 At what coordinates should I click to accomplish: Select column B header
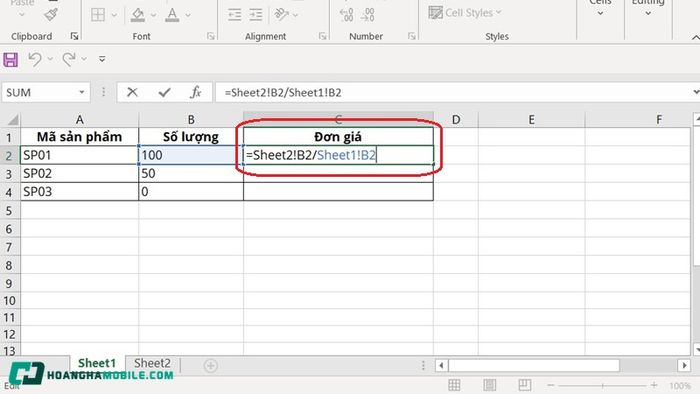(191, 120)
